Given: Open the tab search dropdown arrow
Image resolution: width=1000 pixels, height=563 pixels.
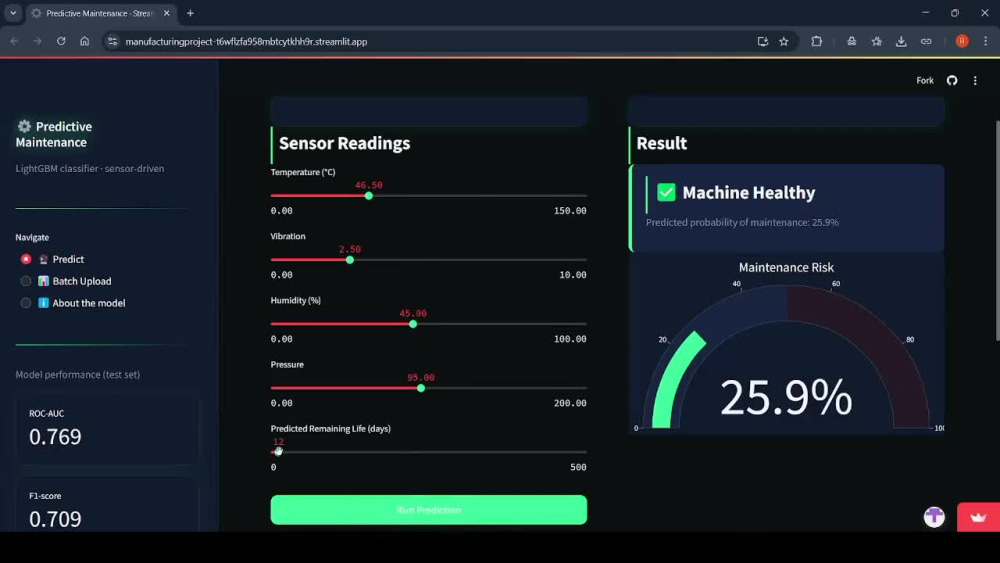Looking at the screenshot, I should (13, 13).
